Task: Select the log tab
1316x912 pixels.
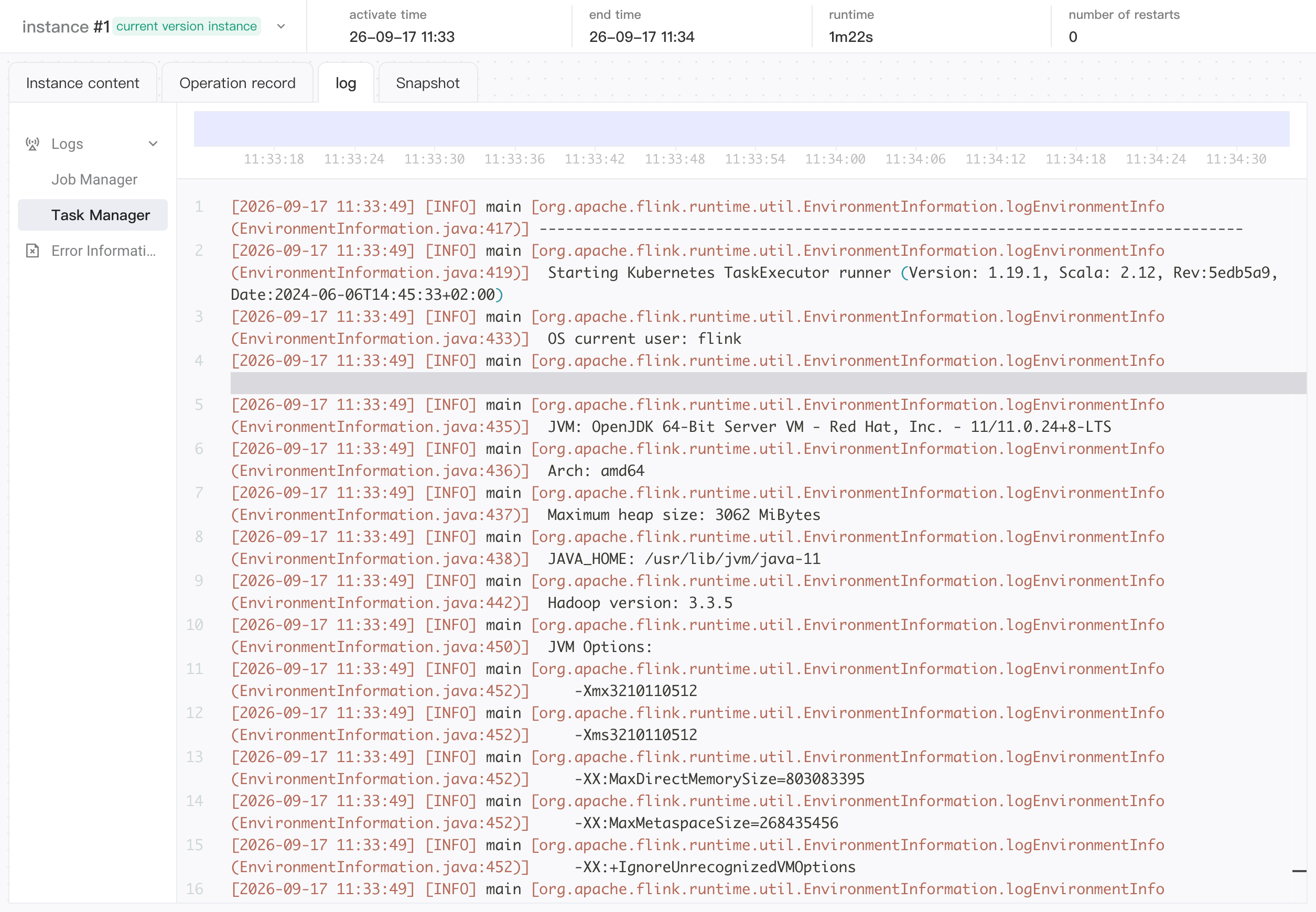Action: click(x=346, y=83)
